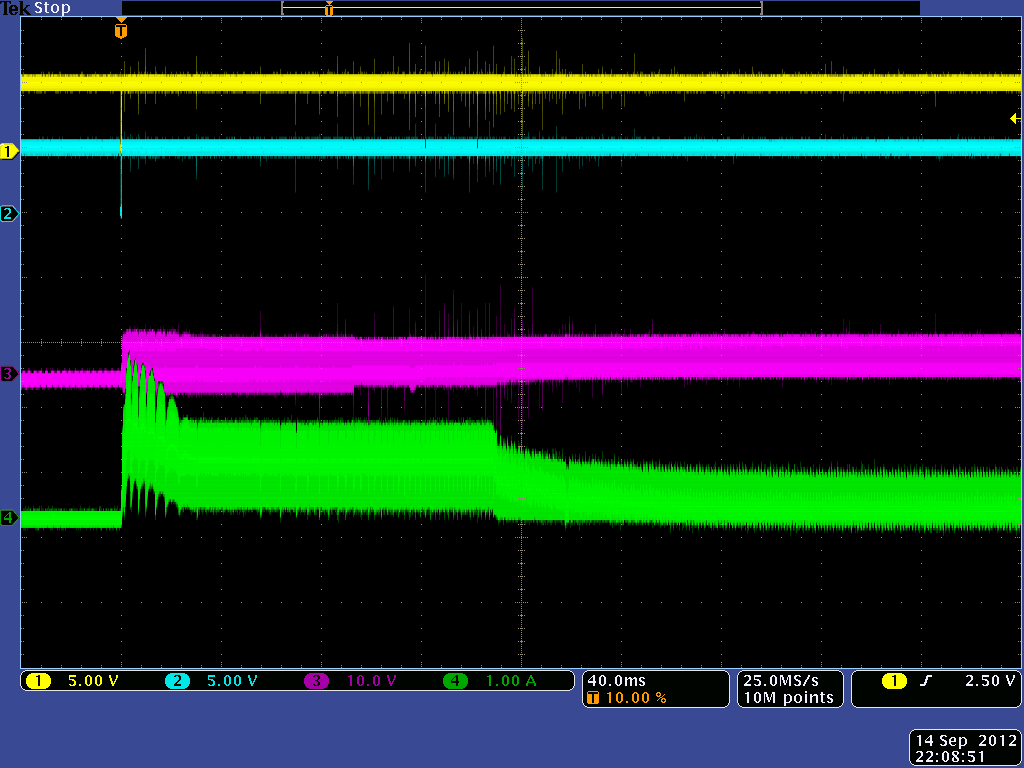
Task: Click the 2.50 V trigger level readout
Action: pyautogui.click(x=990, y=681)
